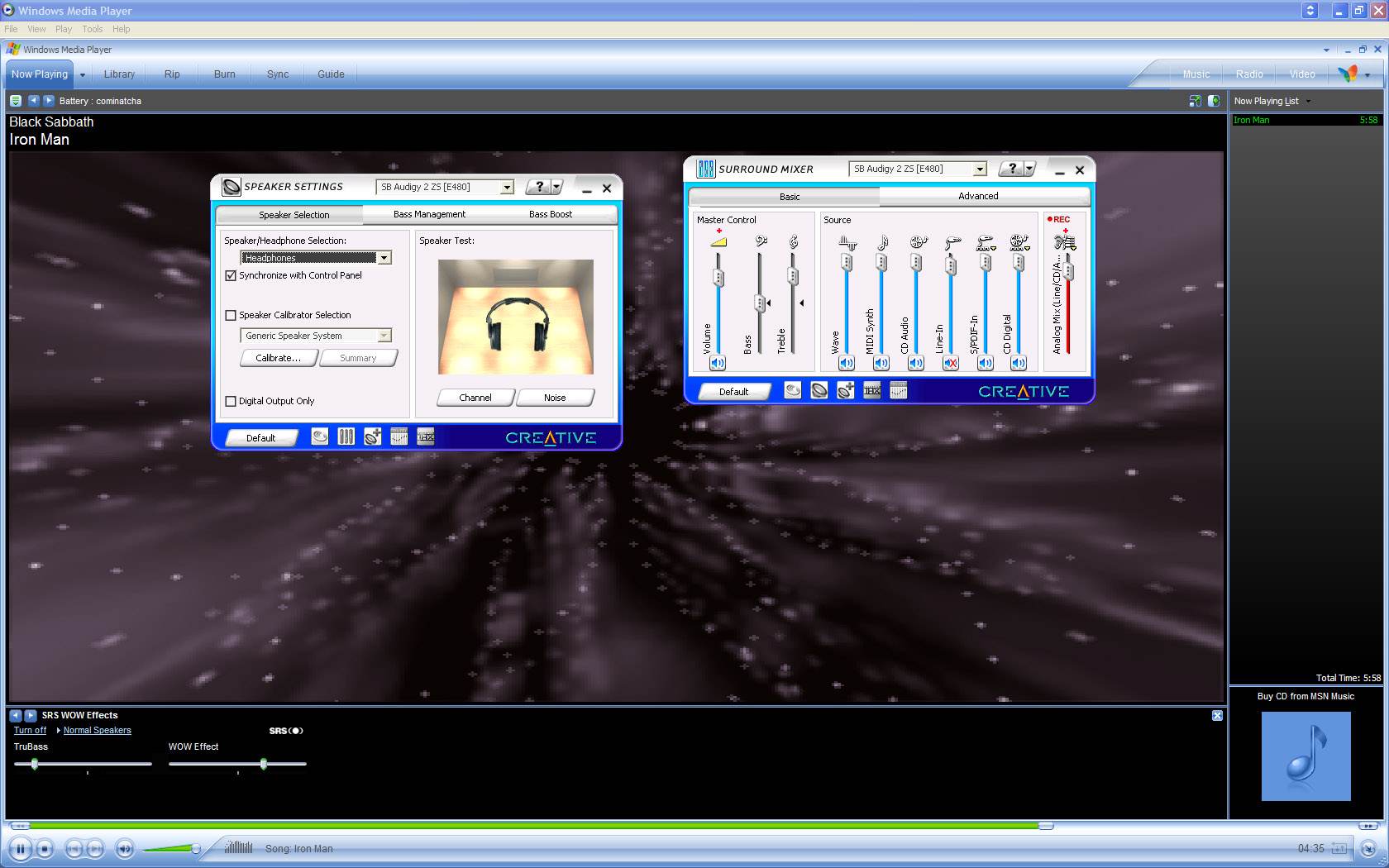Click album art music note thumbnail
Screen dimensions: 1389x868
point(1305,756)
